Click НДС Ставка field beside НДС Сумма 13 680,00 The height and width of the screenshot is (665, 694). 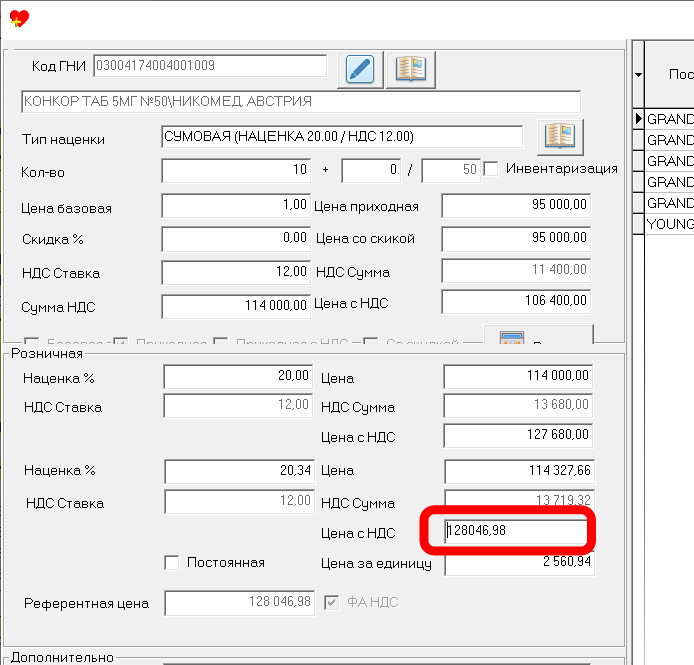238,405
